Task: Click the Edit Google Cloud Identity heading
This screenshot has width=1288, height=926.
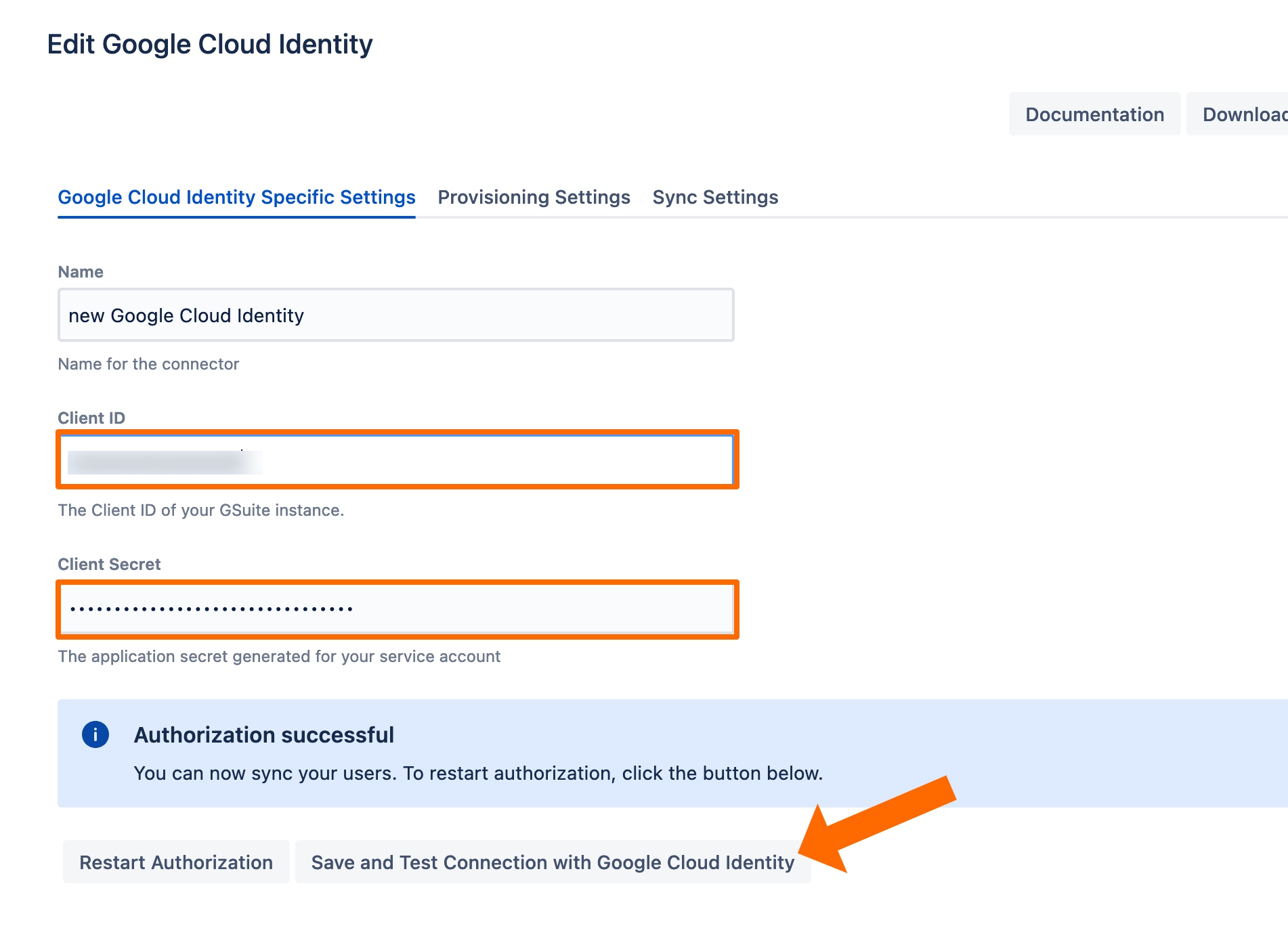Action: click(210, 45)
